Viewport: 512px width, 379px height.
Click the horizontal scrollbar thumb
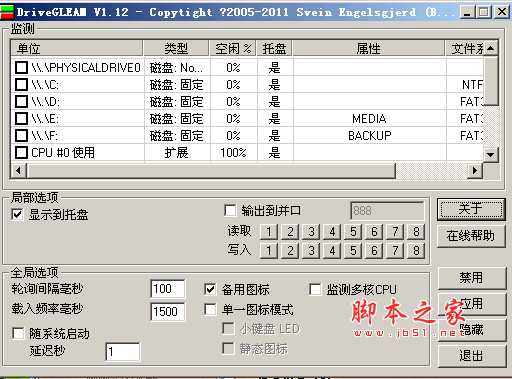click(211, 171)
